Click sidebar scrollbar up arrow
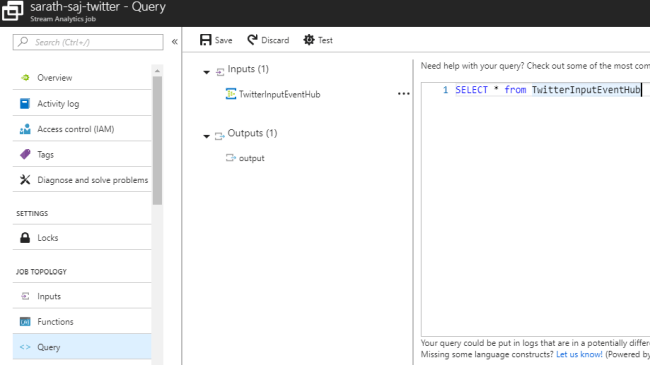 (x=157, y=71)
